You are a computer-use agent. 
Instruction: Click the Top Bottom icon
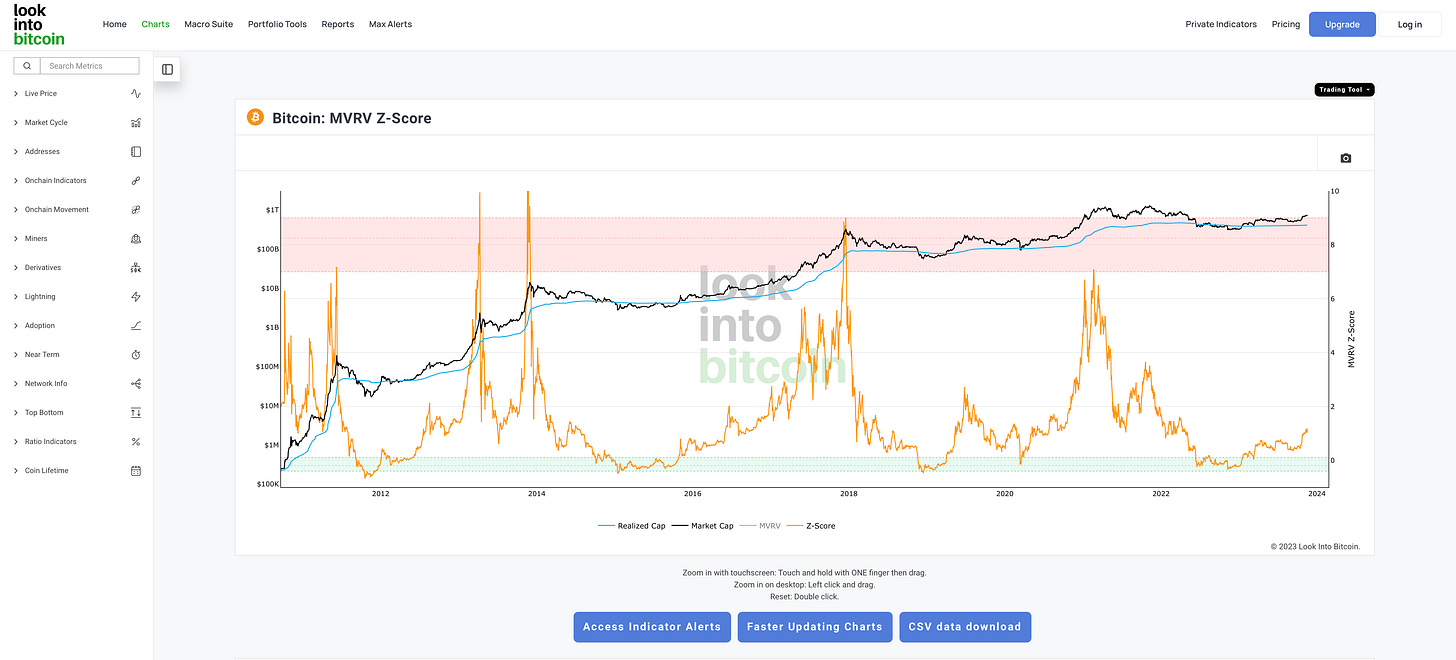[x=136, y=412]
